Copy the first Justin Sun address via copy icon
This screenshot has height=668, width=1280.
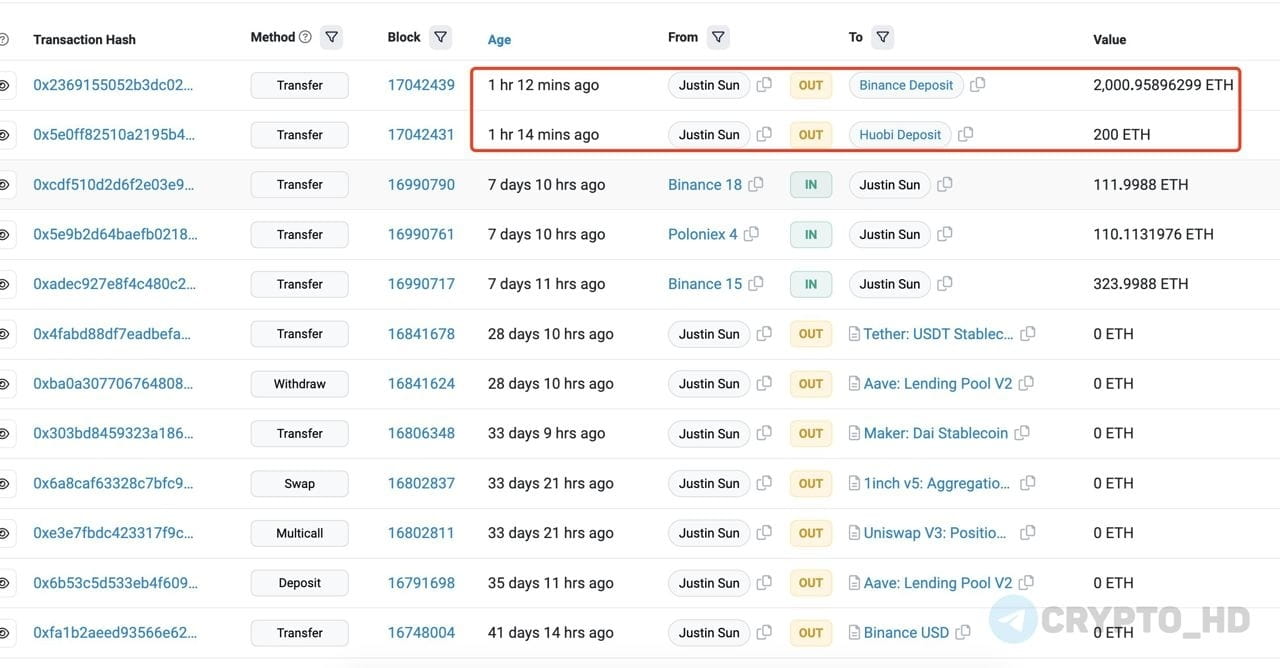click(x=763, y=85)
